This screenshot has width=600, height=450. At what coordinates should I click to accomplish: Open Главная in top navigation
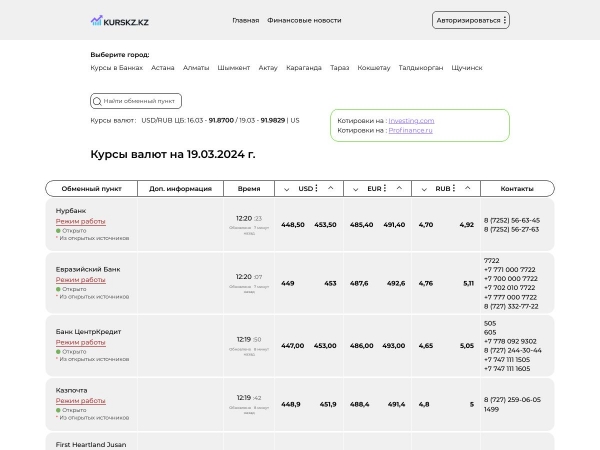click(x=245, y=20)
